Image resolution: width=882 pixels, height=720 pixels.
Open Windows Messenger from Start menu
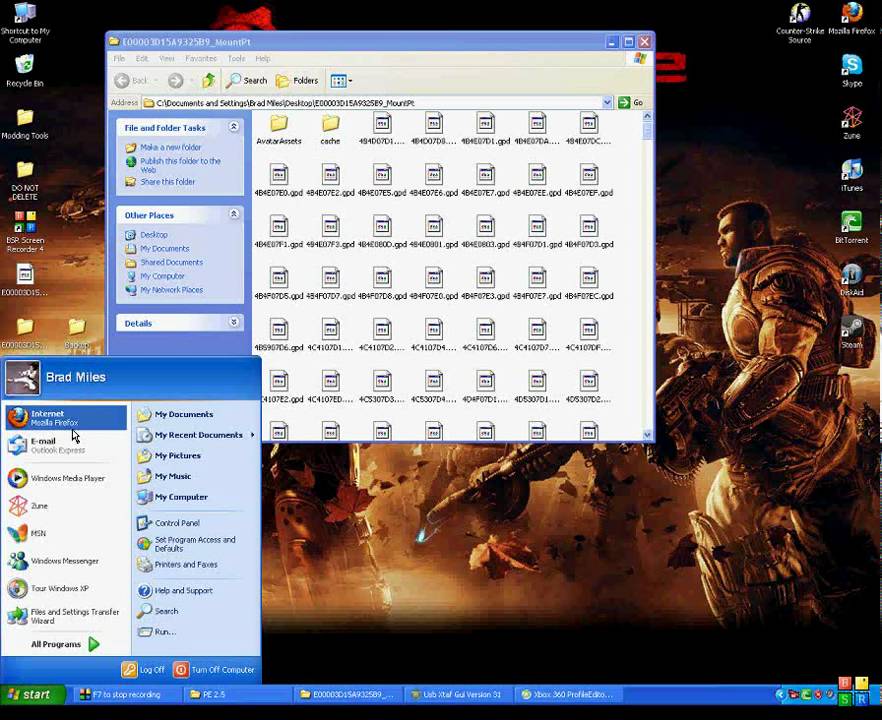click(66, 561)
